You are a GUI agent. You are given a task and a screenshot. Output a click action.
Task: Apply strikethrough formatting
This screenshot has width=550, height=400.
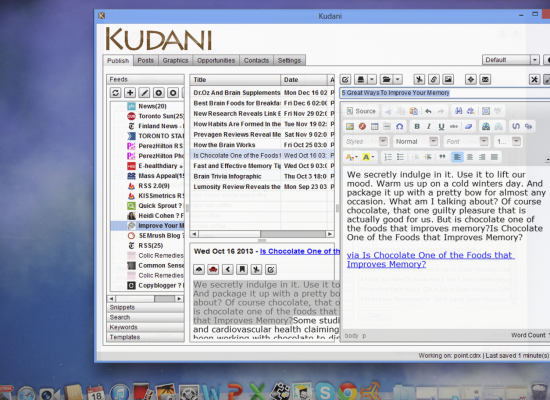(454, 126)
